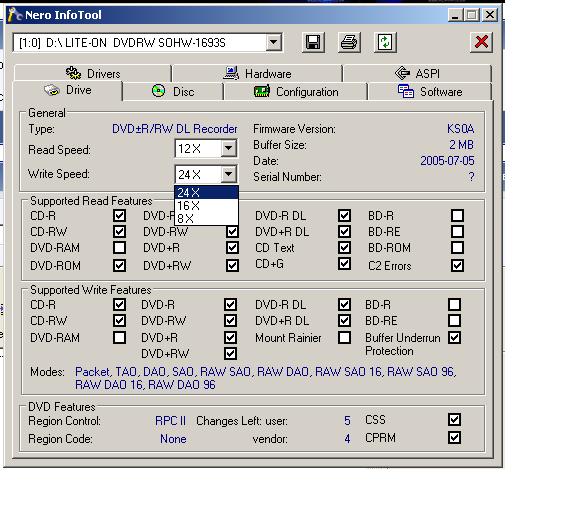Click the Nero InfoTool title bar icon
The height and width of the screenshot is (532, 569).
pyautogui.click(x=15, y=15)
